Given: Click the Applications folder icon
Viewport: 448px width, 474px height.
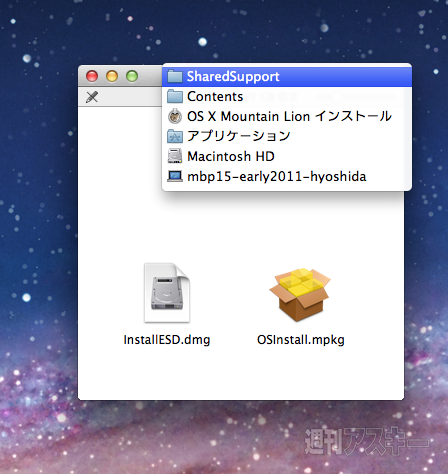Looking at the screenshot, I should 175,136.
